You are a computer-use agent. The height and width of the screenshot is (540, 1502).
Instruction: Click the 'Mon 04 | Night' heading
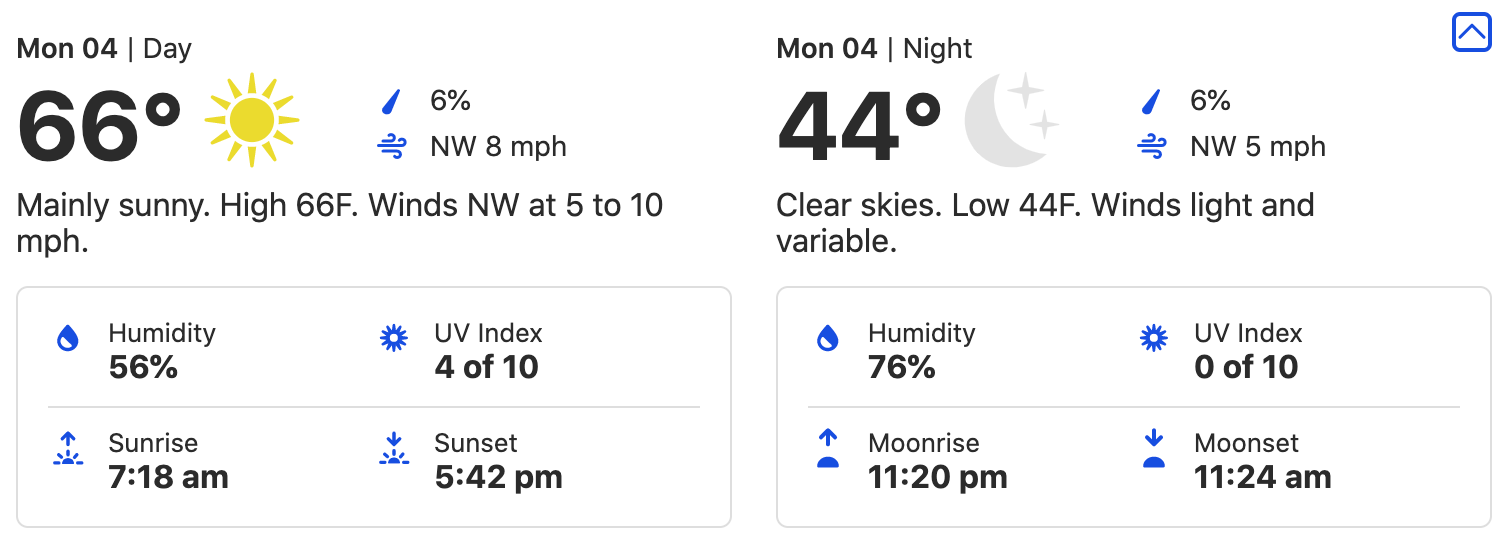click(874, 48)
